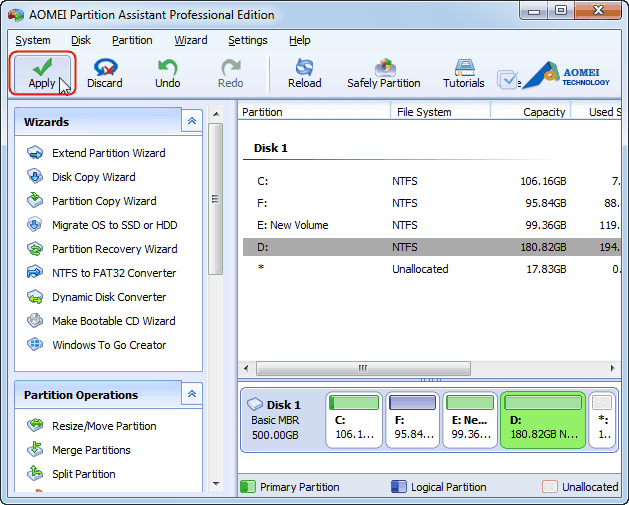Screen dimensions: 629x505
Task: Click the Used Space column header
Action: pos(596,112)
